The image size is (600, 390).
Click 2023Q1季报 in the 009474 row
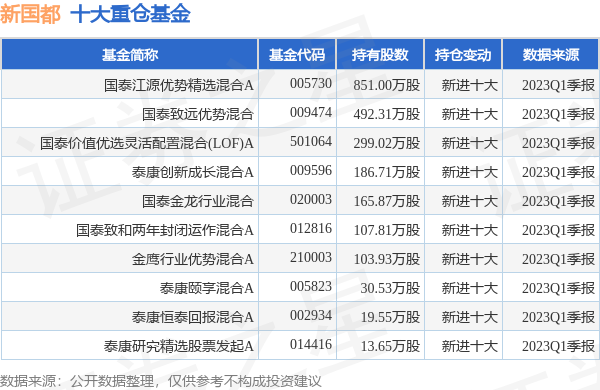pos(558,114)
